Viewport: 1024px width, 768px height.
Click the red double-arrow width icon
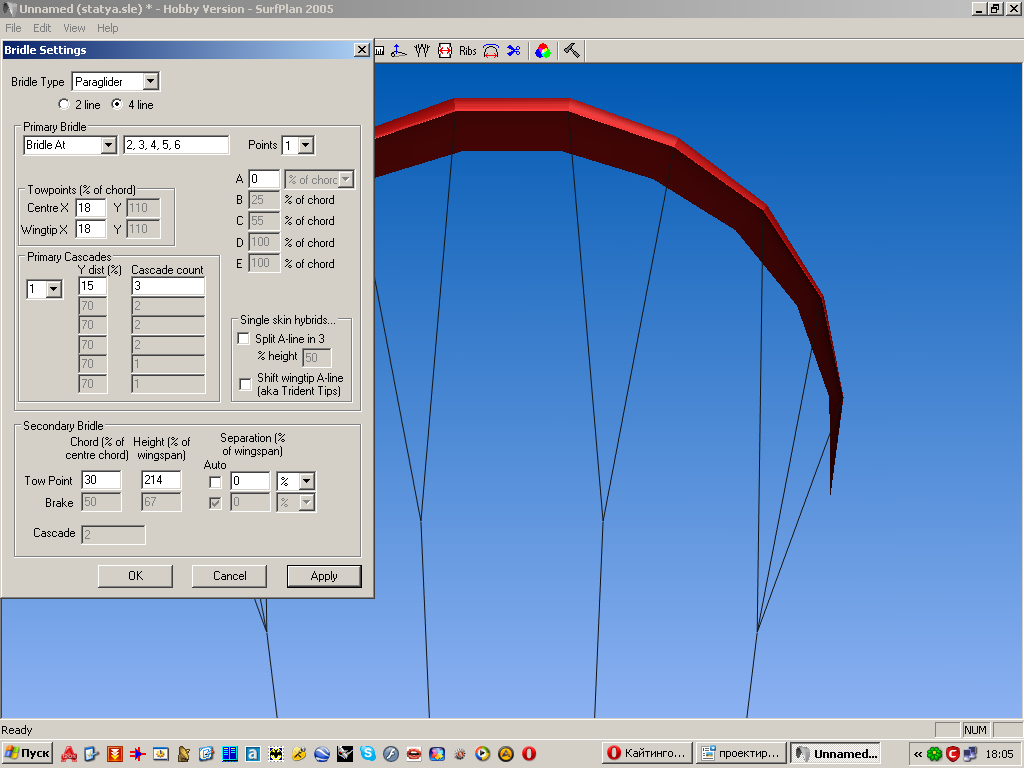coord(445,51)
